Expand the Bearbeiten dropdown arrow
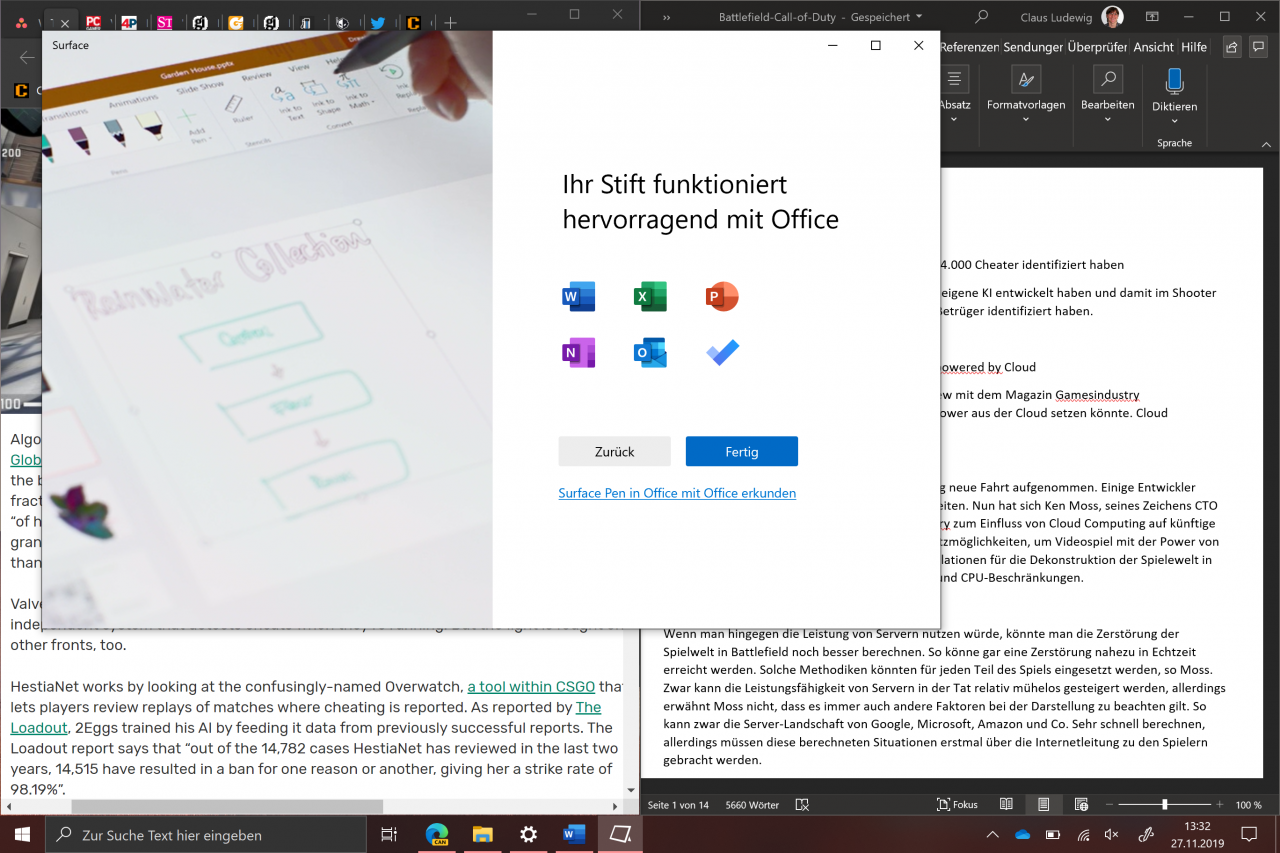 1107,119
